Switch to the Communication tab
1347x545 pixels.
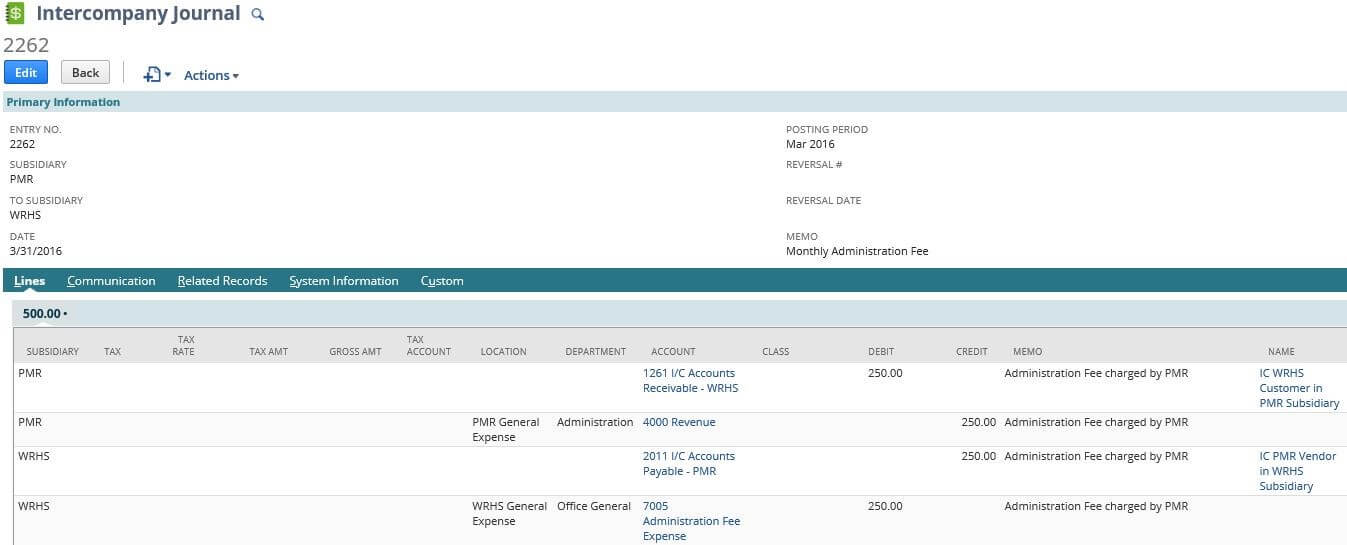(x=111, y=281)
